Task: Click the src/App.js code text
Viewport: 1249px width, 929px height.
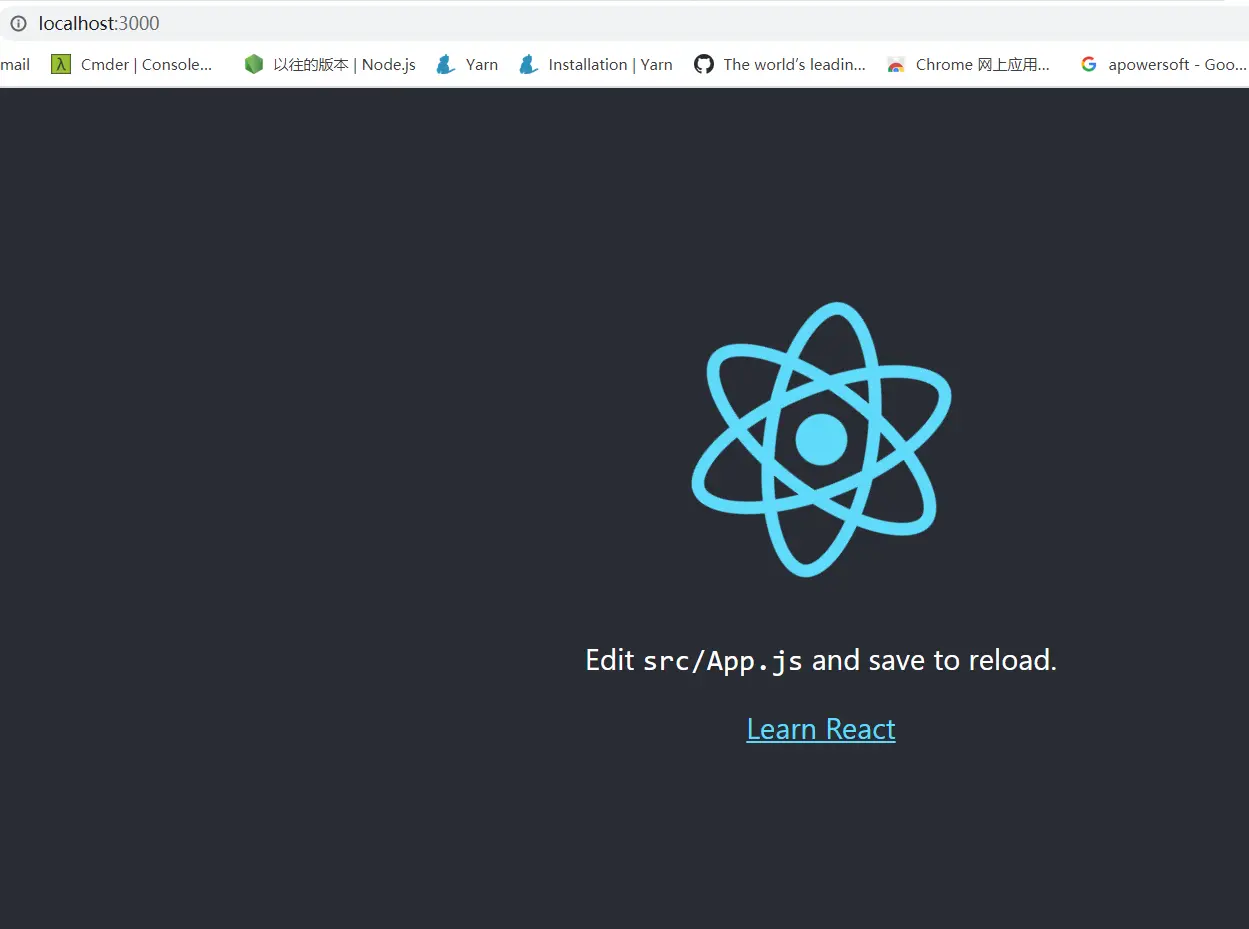Action: point(722,661)
